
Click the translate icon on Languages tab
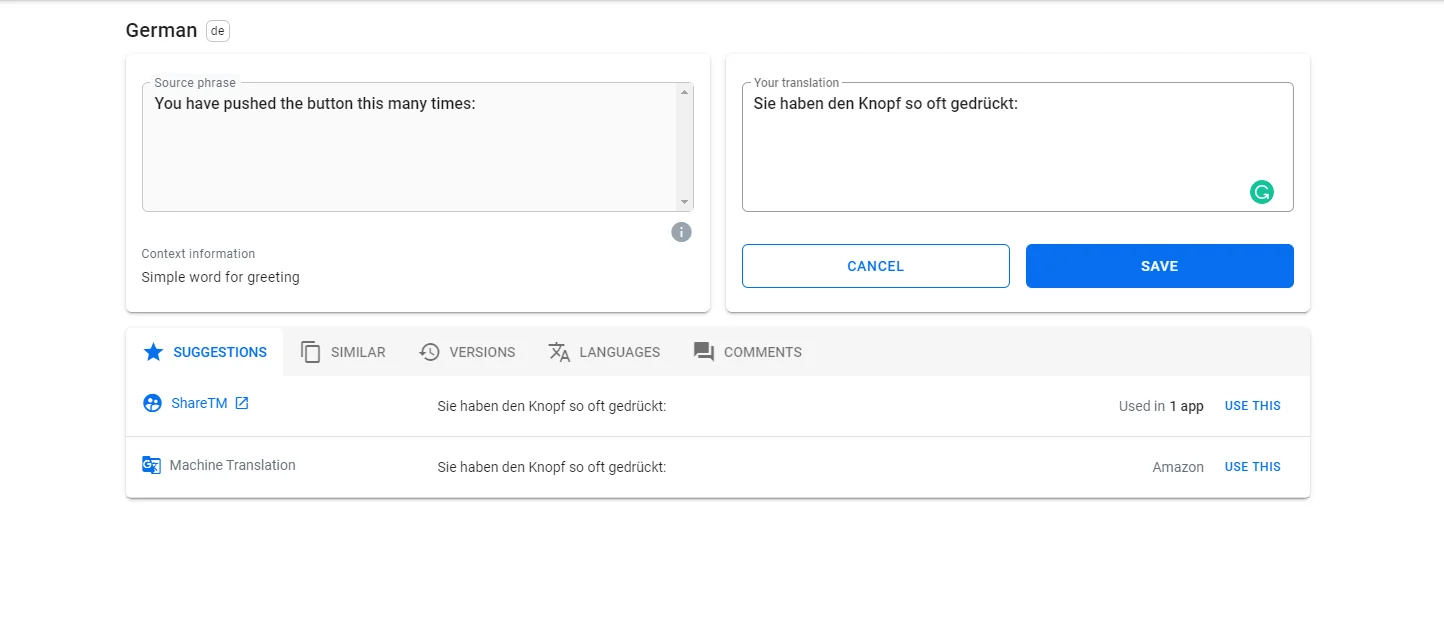(559, 352)
